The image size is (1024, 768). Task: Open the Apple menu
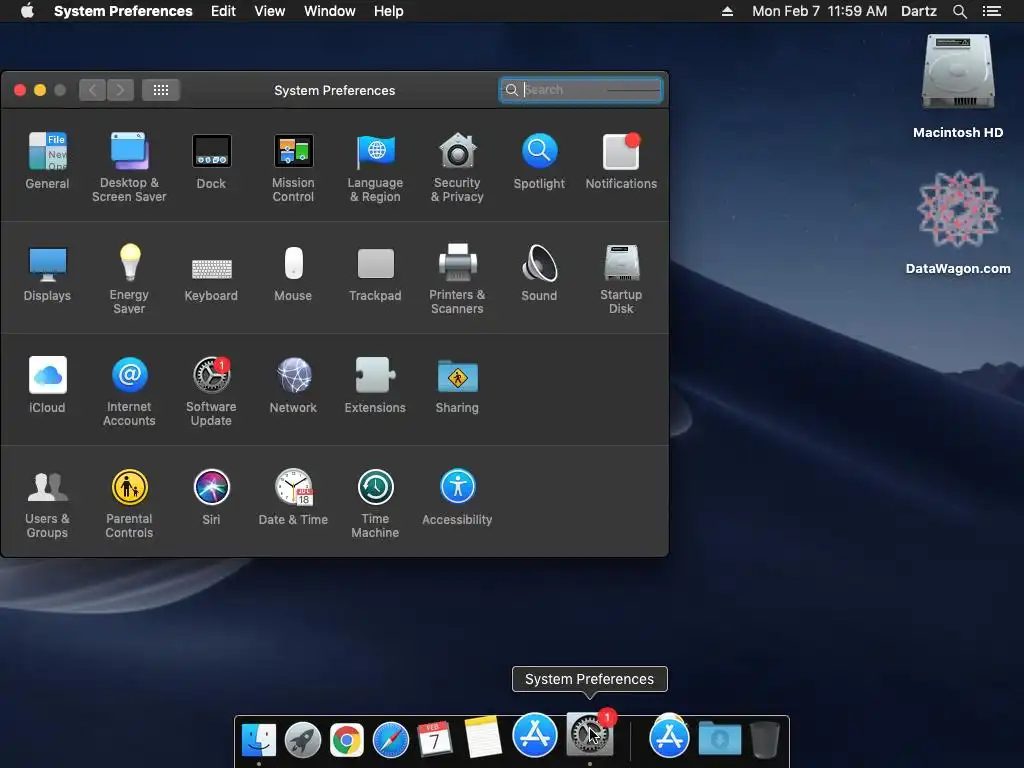(27, 11)
